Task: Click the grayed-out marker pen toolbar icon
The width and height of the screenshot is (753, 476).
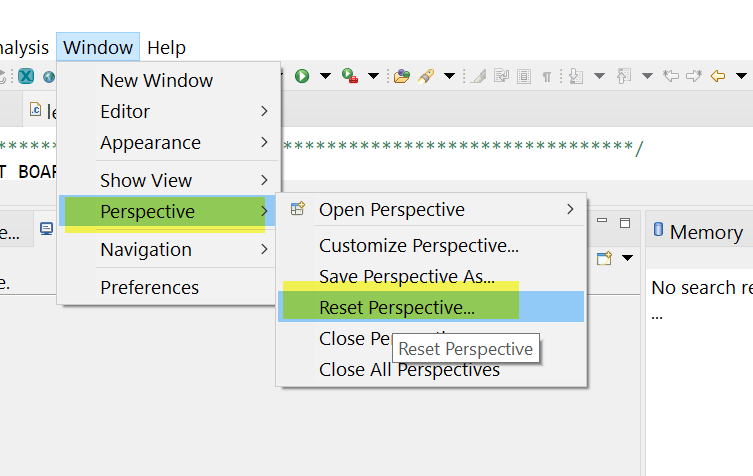Action: [478, 76]
